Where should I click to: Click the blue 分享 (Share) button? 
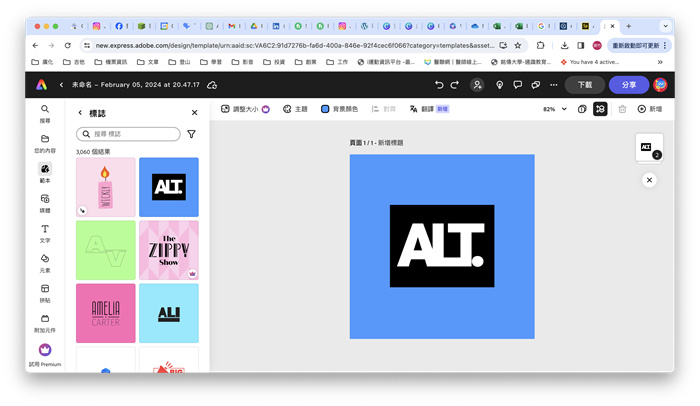click(628, 85)
